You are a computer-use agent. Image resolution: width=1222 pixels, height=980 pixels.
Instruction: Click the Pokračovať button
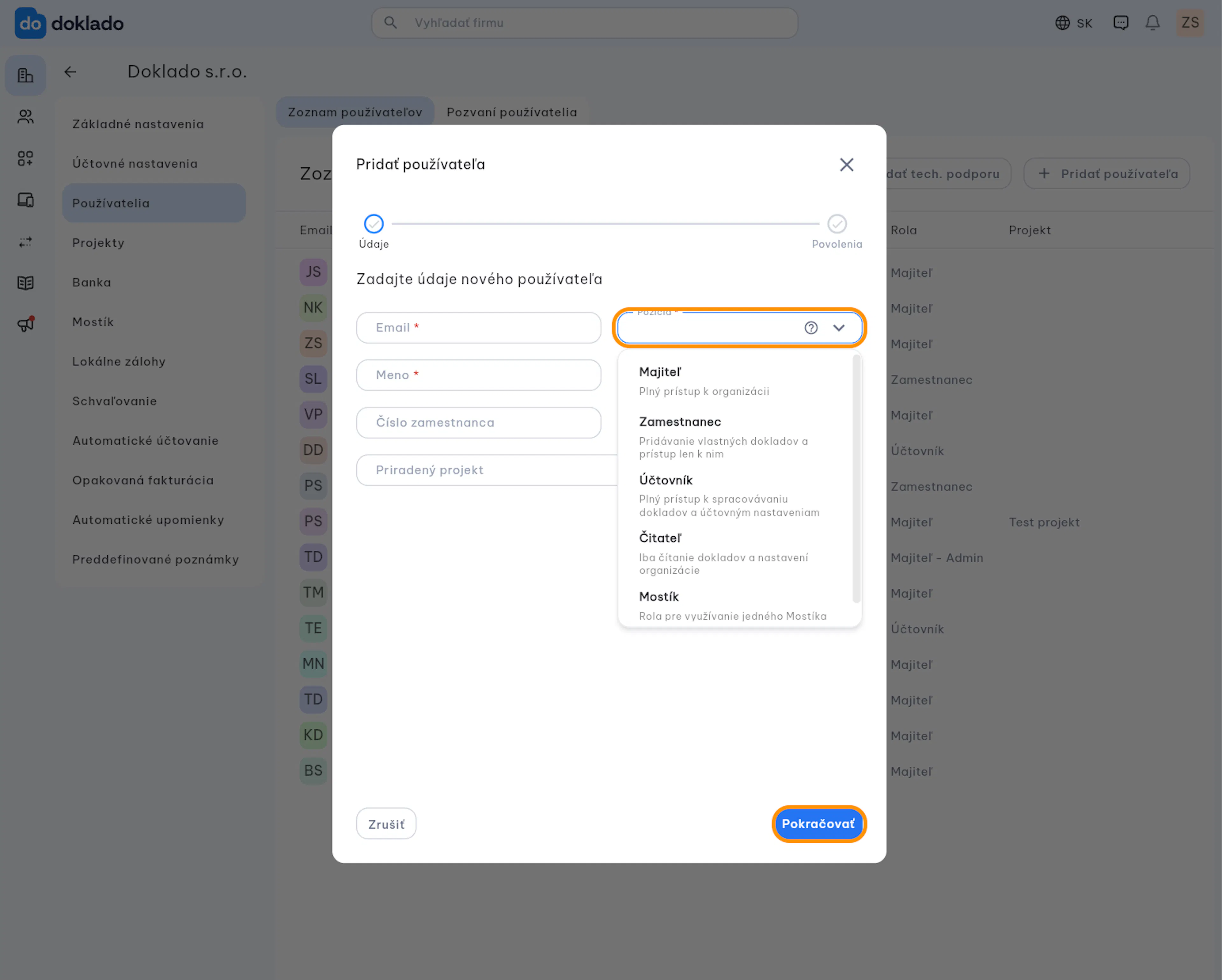818,824
